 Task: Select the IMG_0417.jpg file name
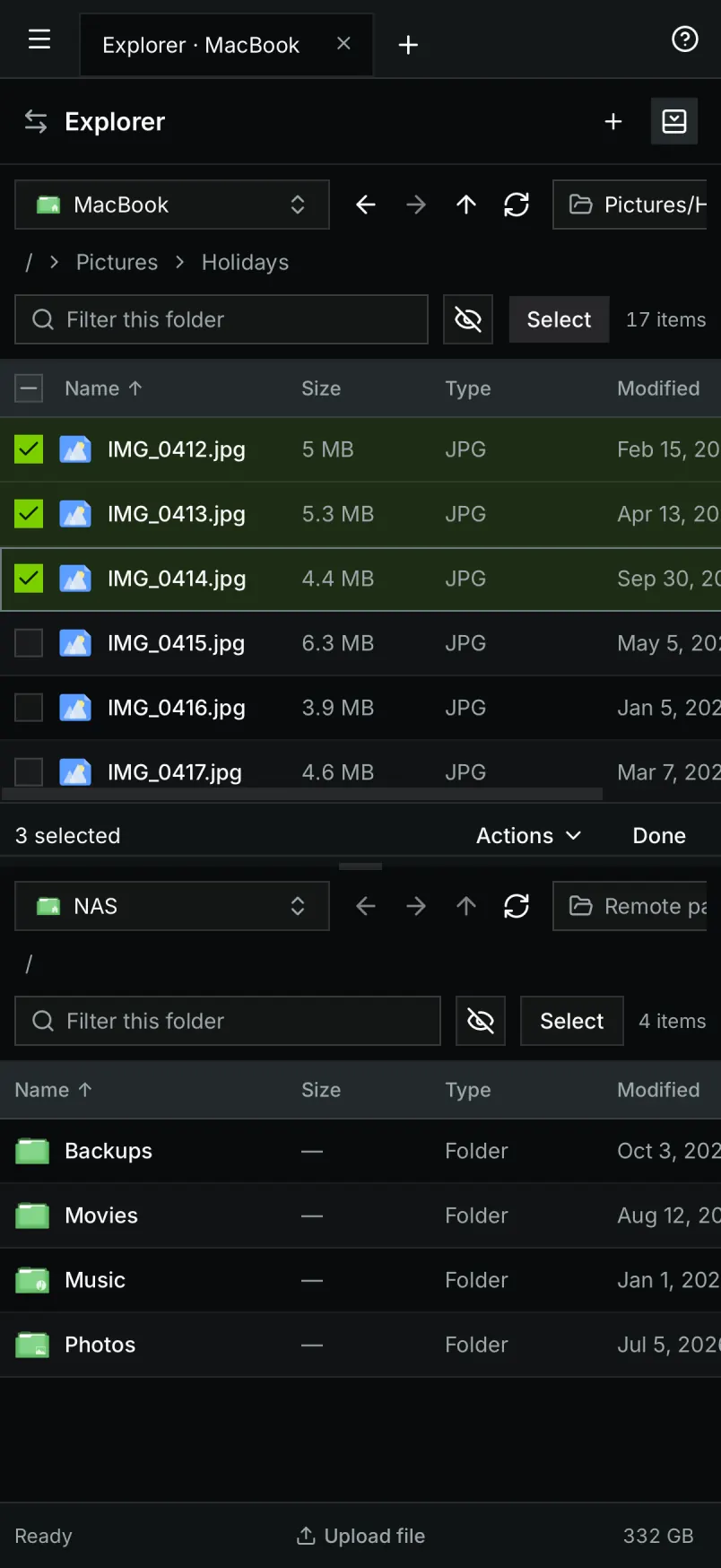[175, 772]
